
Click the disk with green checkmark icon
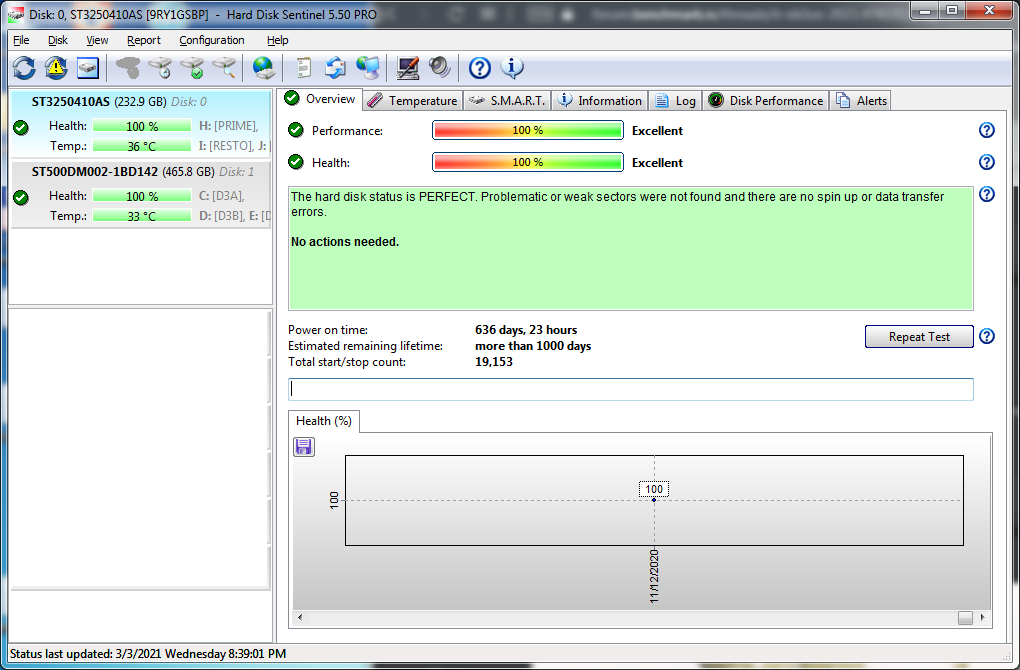point(193,68)
